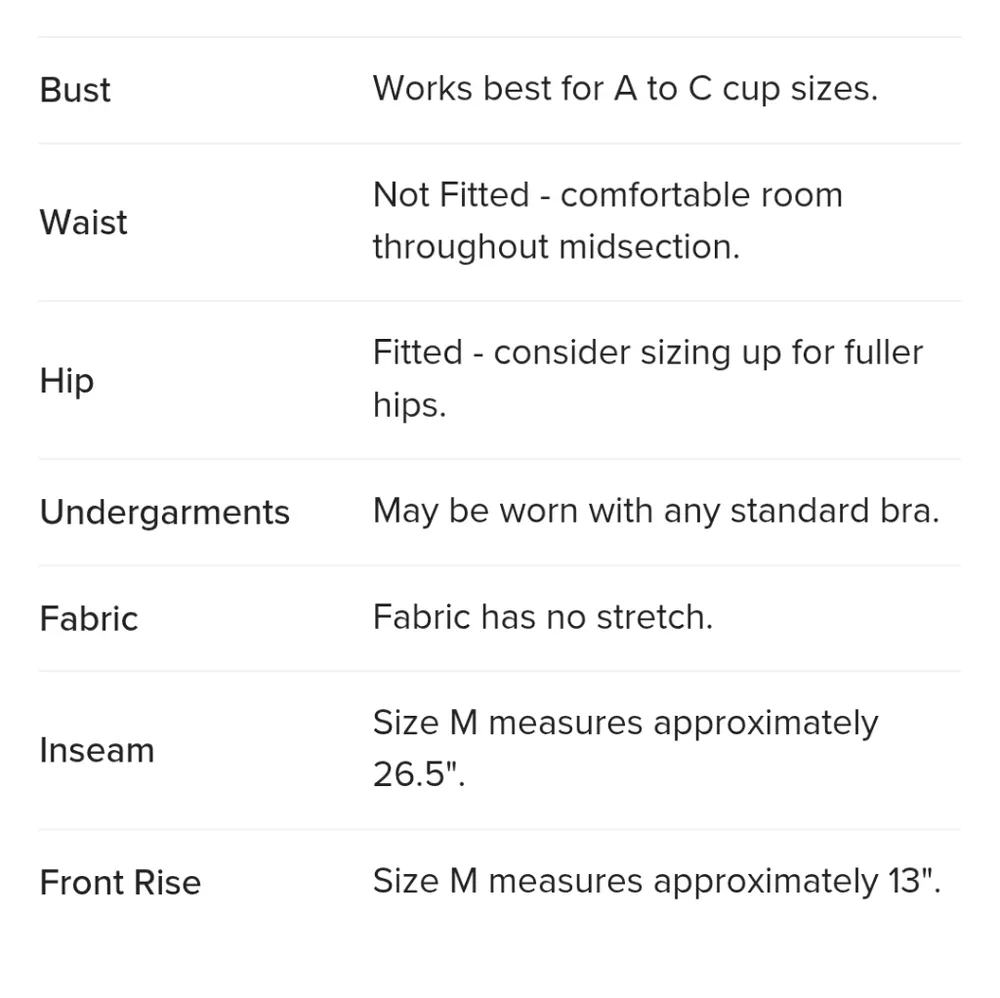Select the Fabric row label
Screen dimensions: 1000x998
[88, 618]
